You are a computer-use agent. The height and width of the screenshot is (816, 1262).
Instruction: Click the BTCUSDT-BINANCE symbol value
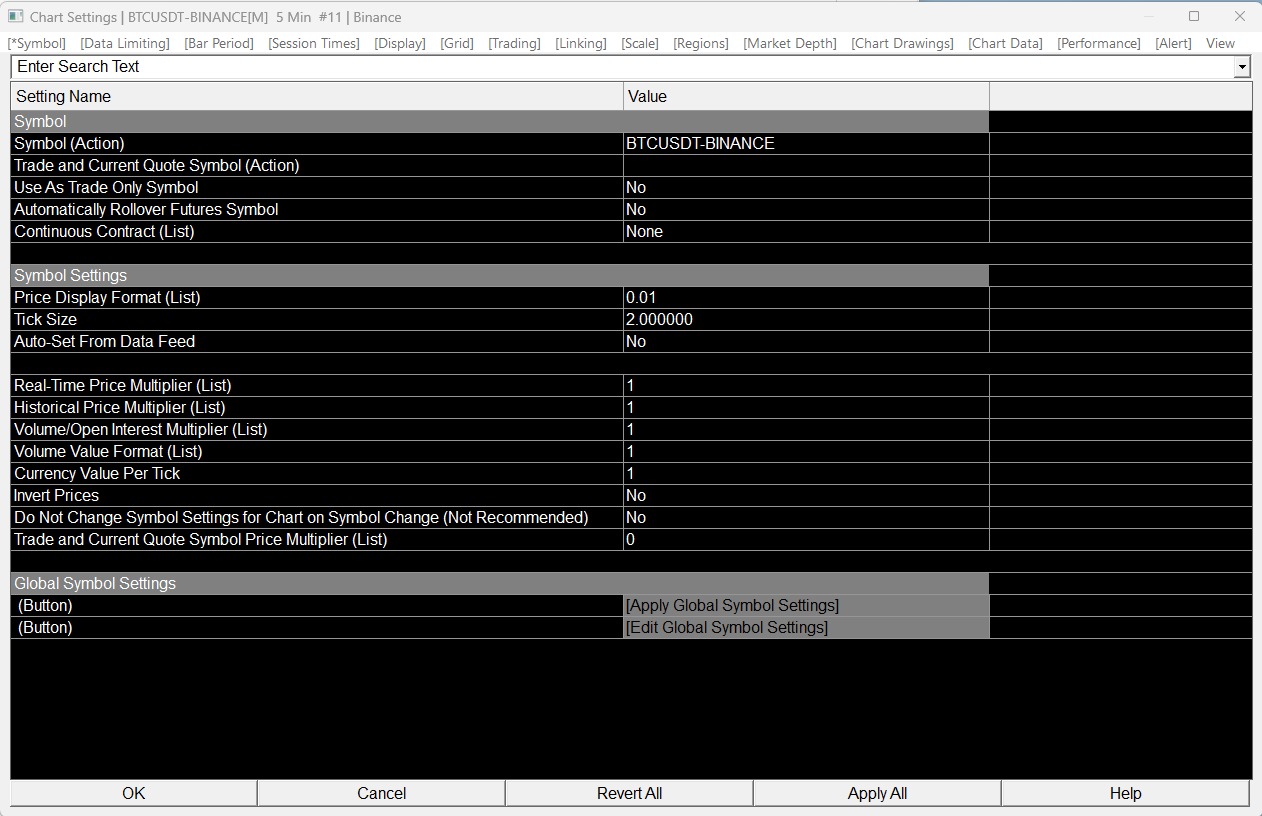[806, 144]
